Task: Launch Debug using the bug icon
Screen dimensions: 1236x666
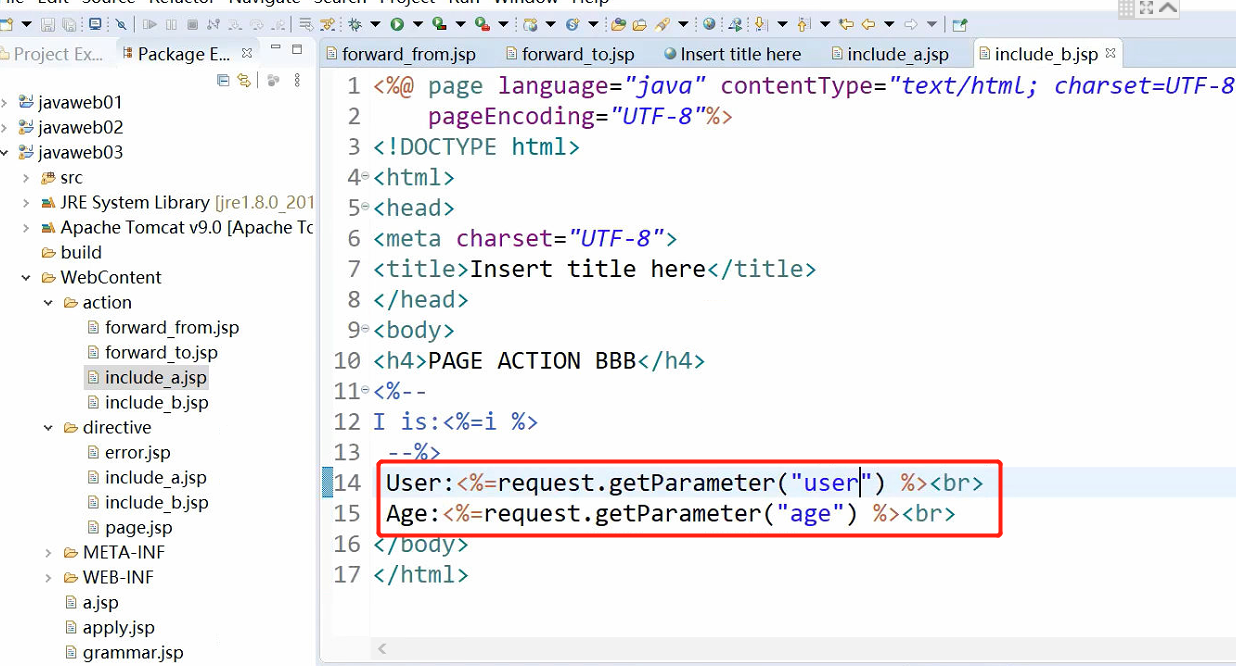Action: pos(355,24)
